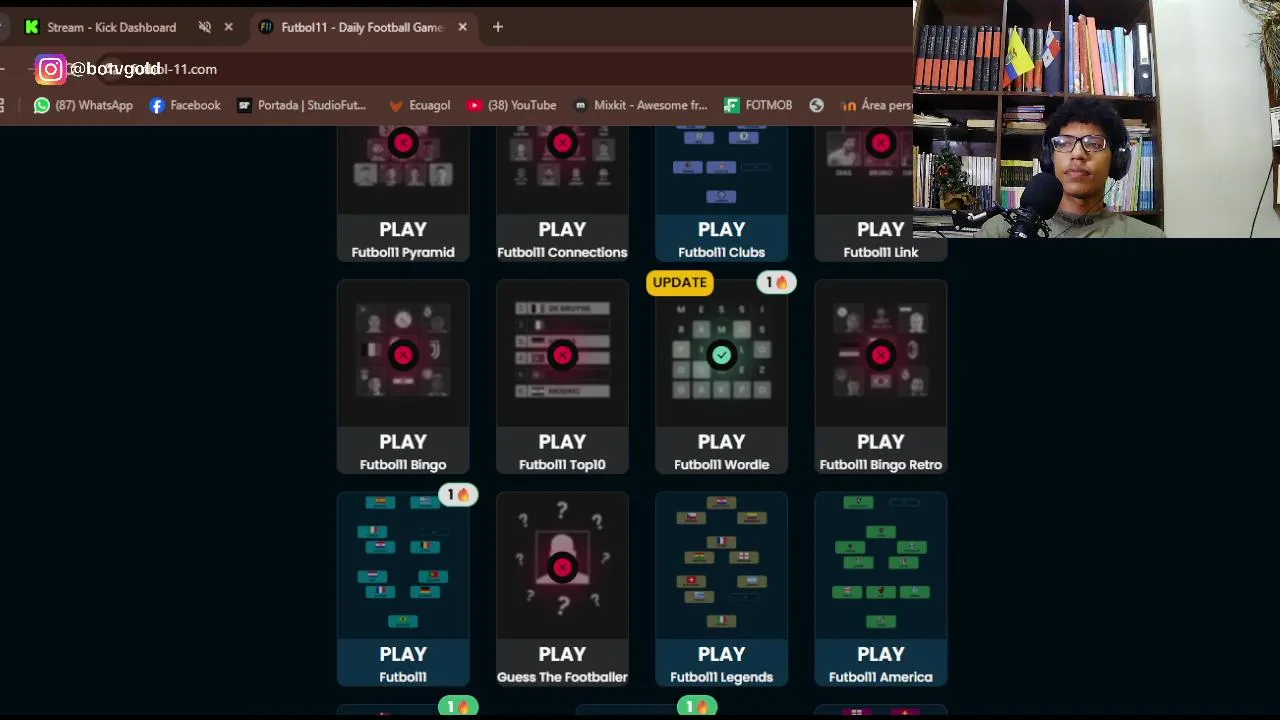Click the Kick favicon on first tab
Viewport: 1280px width, 720px height.
[x=32, y=27]
